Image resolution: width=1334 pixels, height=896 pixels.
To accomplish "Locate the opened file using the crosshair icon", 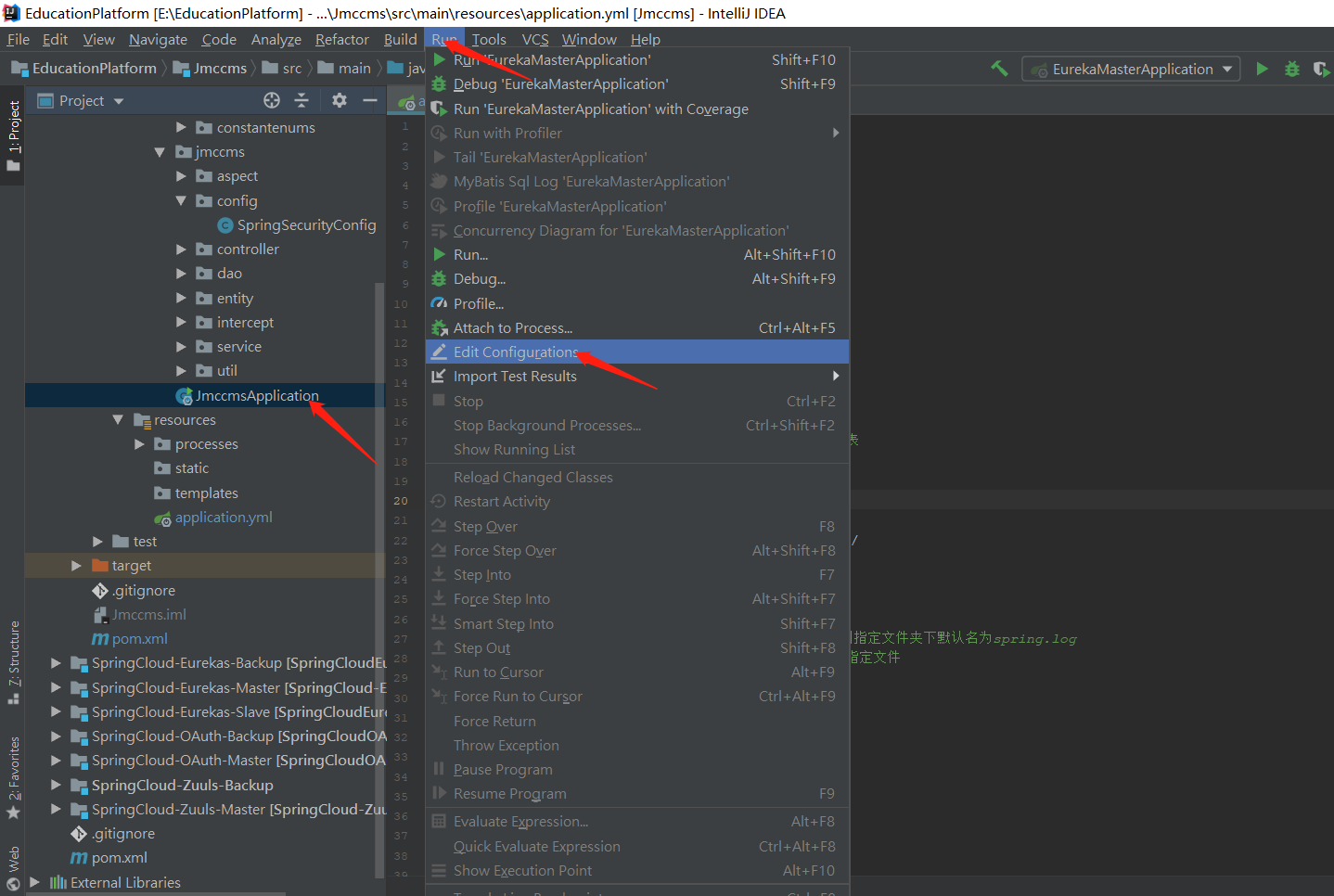I will click(x=272, y=100).
